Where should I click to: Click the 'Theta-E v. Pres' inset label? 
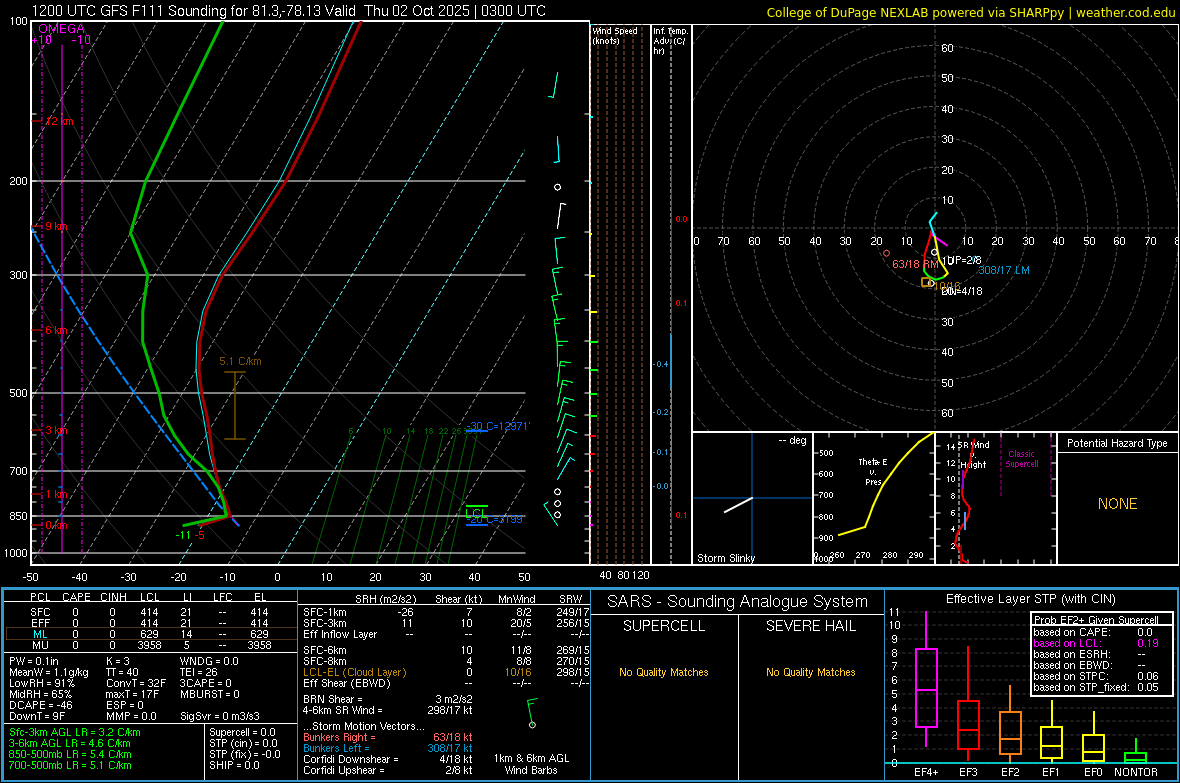[873, 472]
